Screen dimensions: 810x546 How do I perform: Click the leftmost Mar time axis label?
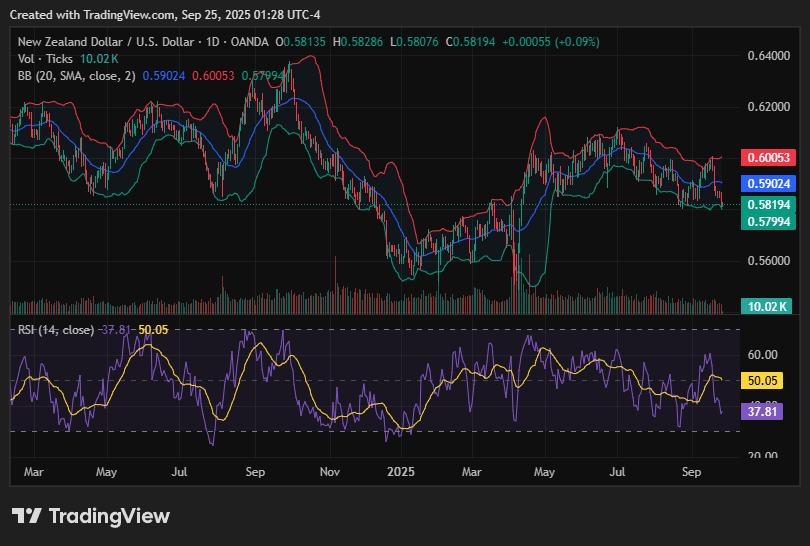pos(34,472)
